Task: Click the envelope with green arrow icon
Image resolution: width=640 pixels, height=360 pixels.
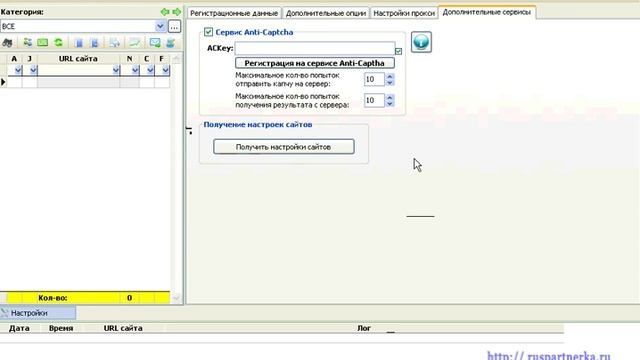Action: pyautogui.click(x=155, y=42)
